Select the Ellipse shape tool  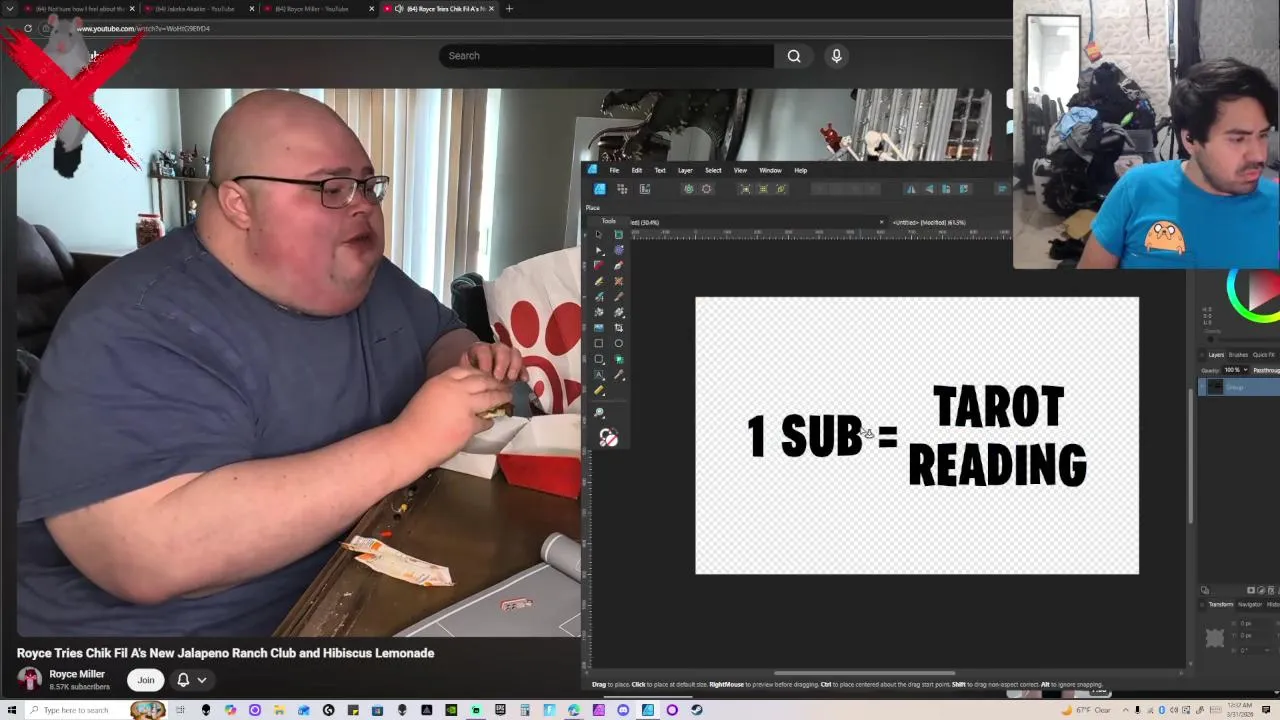click(618, 343)
